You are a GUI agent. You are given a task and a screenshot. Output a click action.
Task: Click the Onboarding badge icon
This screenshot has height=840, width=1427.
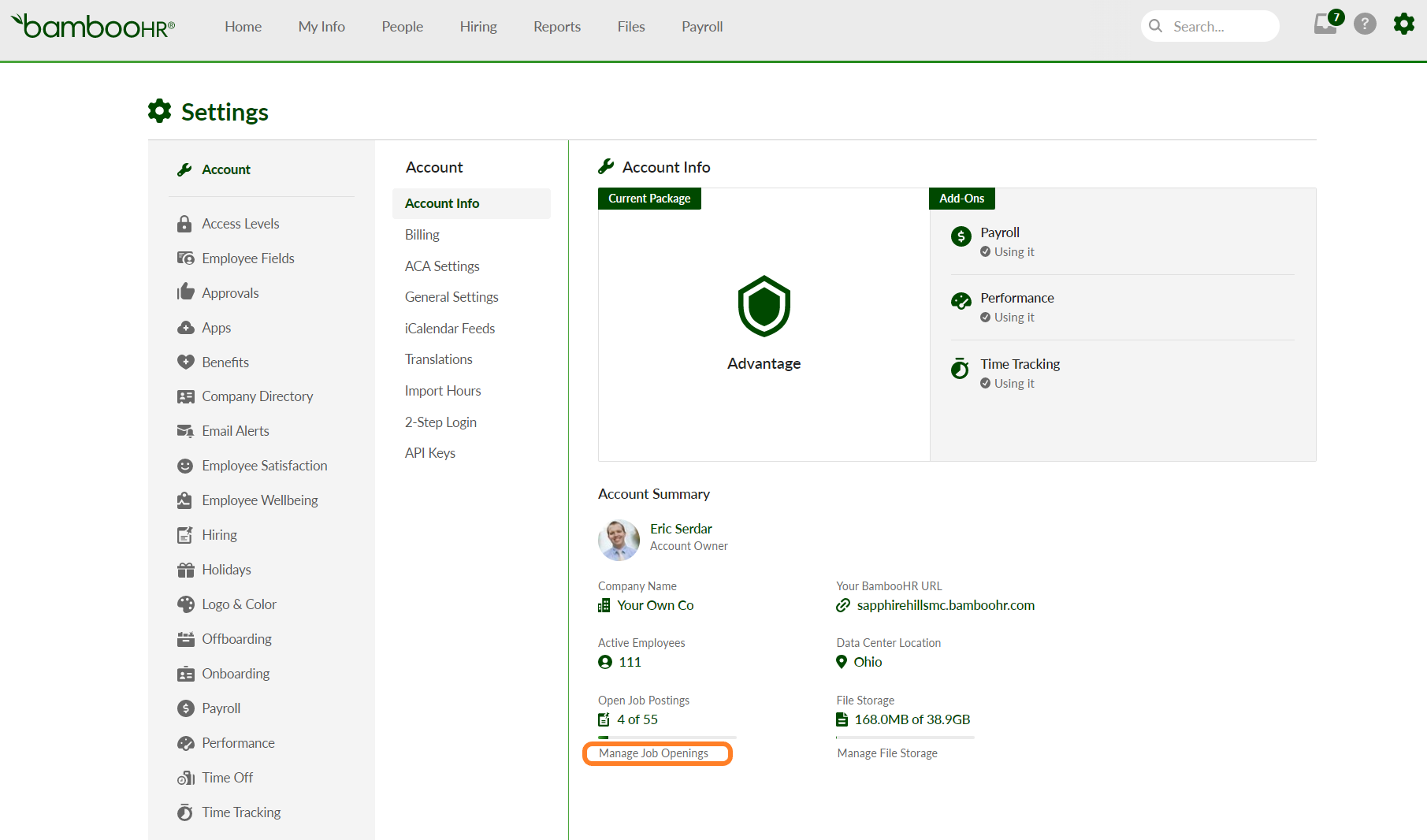pos(185,674)
